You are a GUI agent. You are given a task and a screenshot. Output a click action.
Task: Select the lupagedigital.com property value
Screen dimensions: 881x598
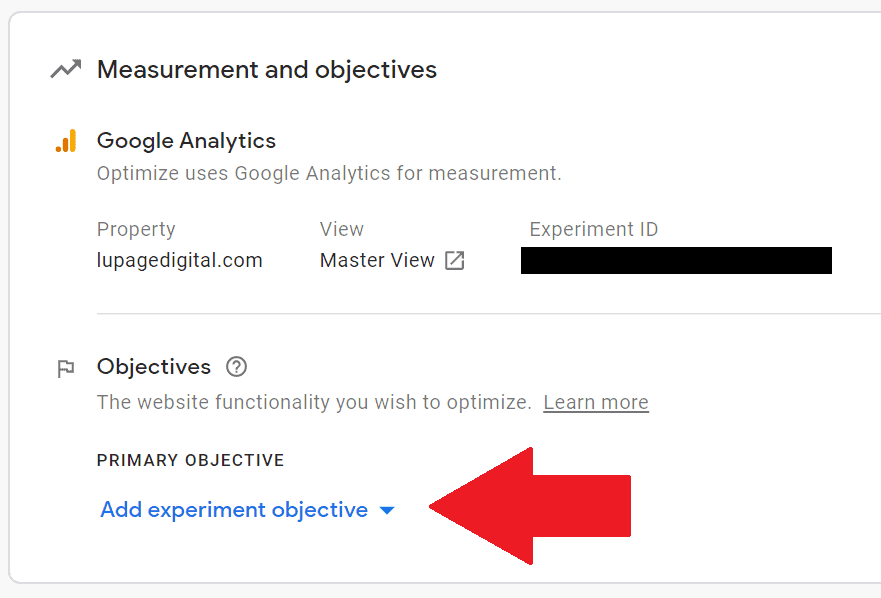pyautogui.click(x=180, y=260)
